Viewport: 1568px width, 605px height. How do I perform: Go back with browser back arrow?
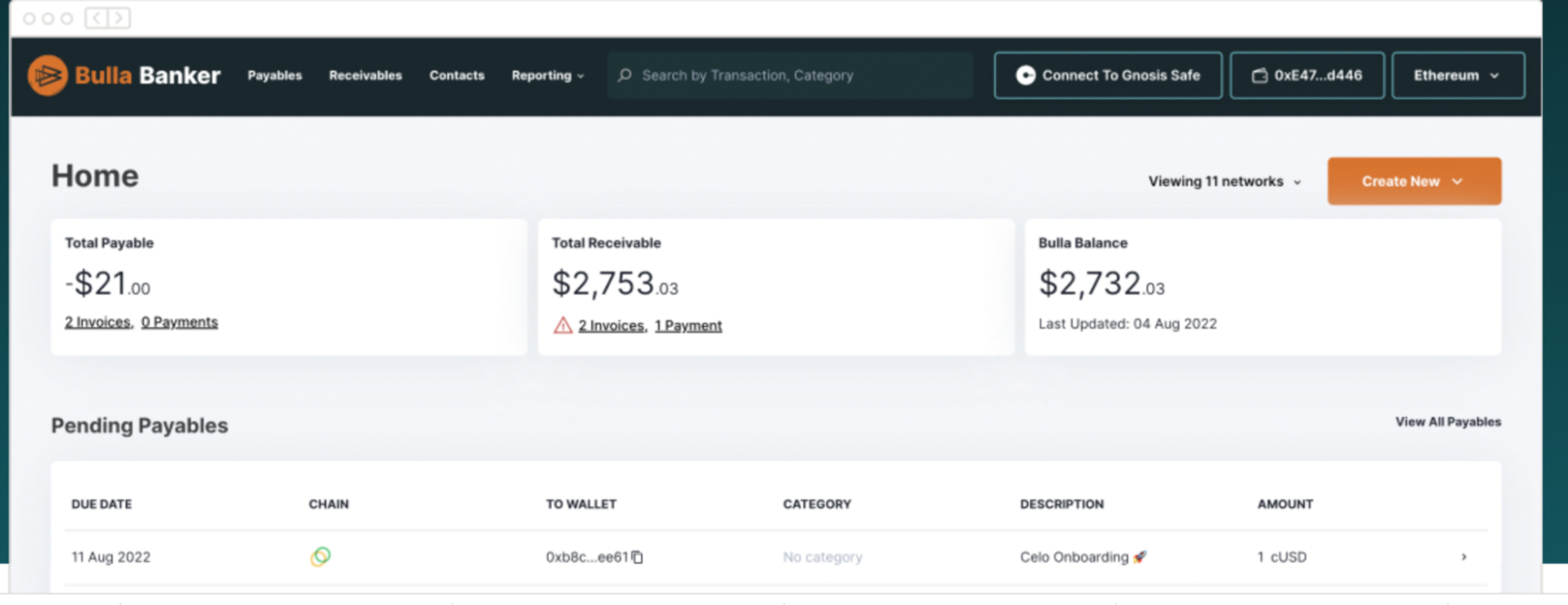(96, 18)
